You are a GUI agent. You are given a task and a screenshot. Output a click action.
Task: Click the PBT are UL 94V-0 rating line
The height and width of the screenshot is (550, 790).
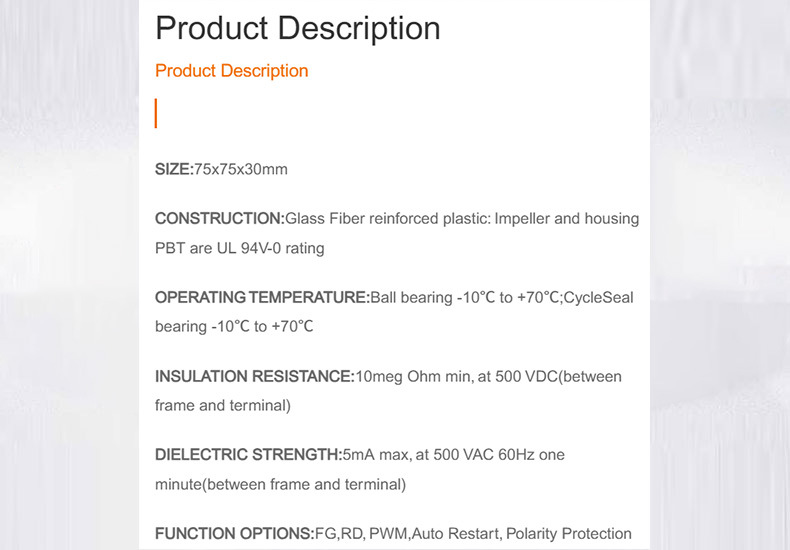pos(239,248)
